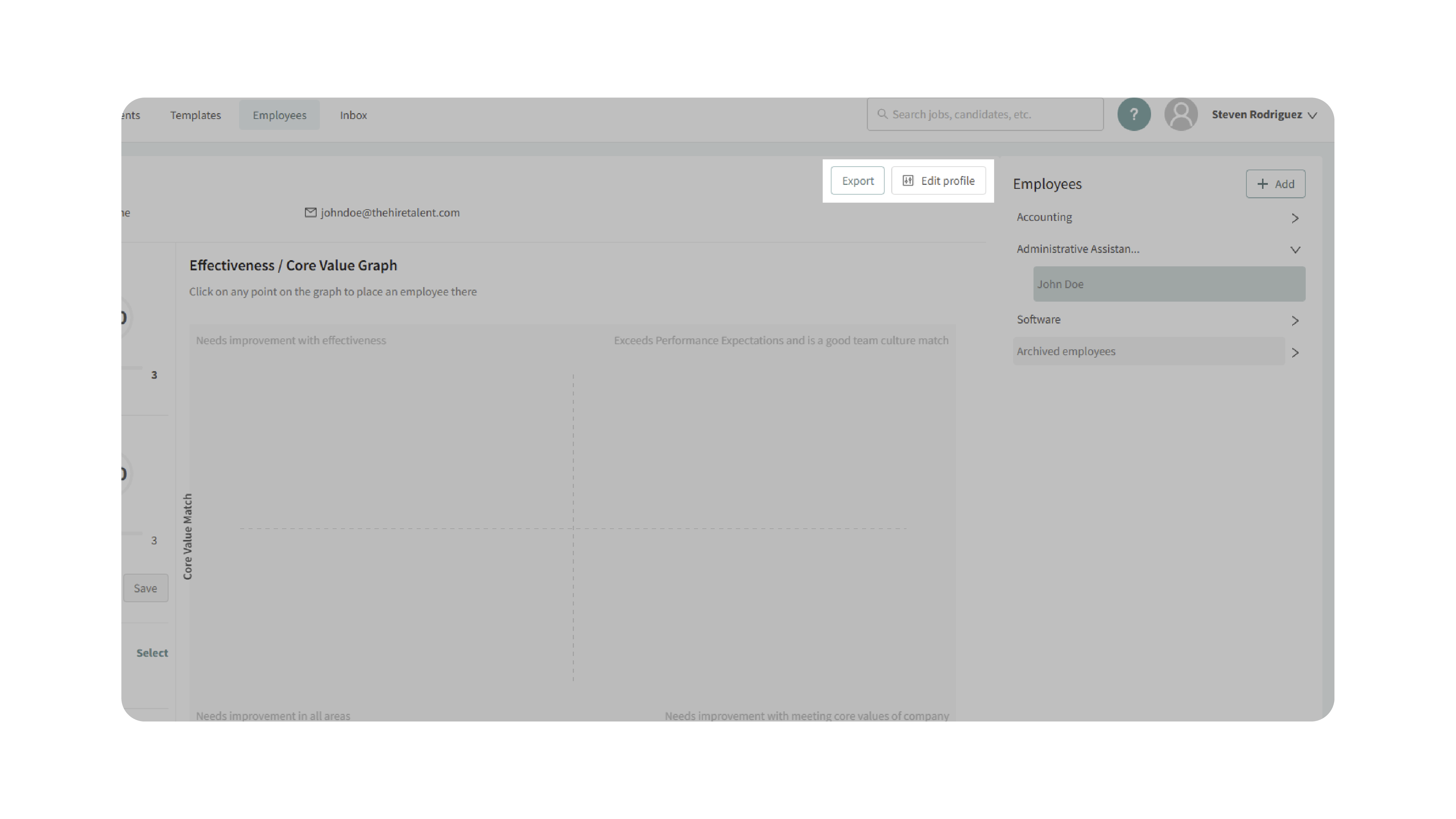Screen dimensions: 1456x819
Task: Click the Export button
Action: [857, 181]
